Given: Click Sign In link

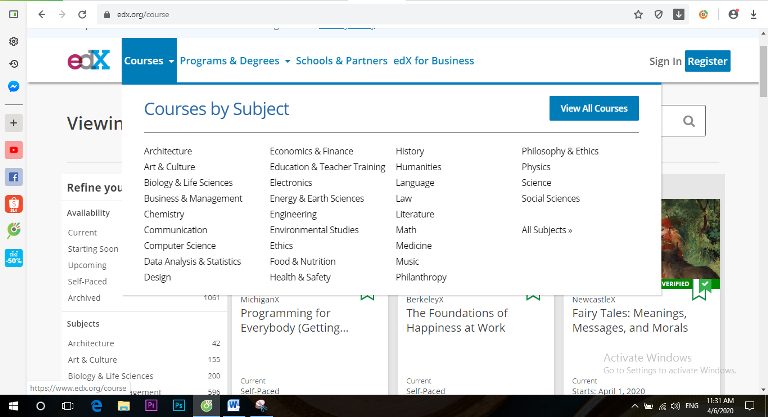Looking at the screenshot, I should click(x=665, y=61).
